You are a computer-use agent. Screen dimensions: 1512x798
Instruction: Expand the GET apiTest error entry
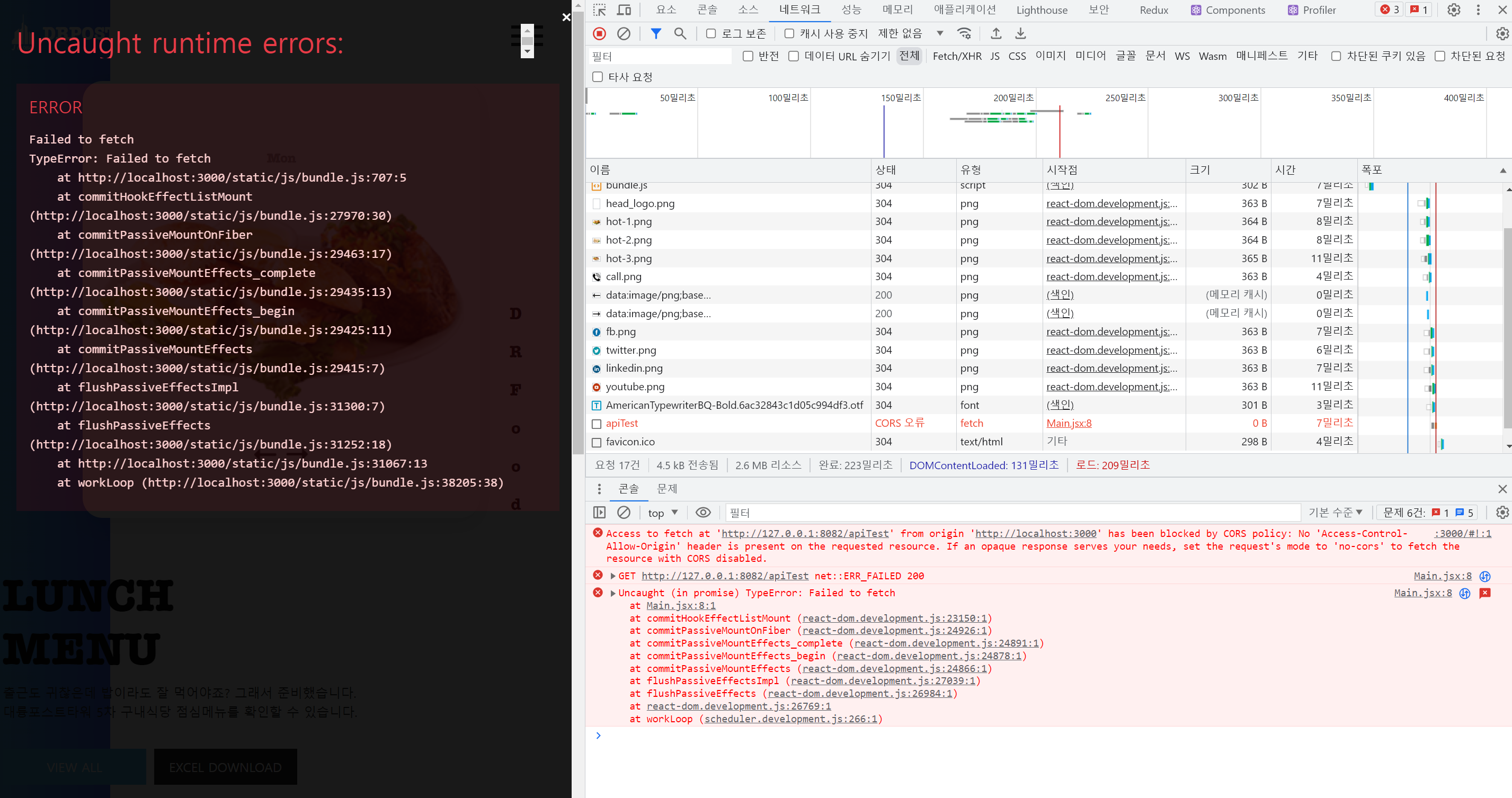point(613,576)
